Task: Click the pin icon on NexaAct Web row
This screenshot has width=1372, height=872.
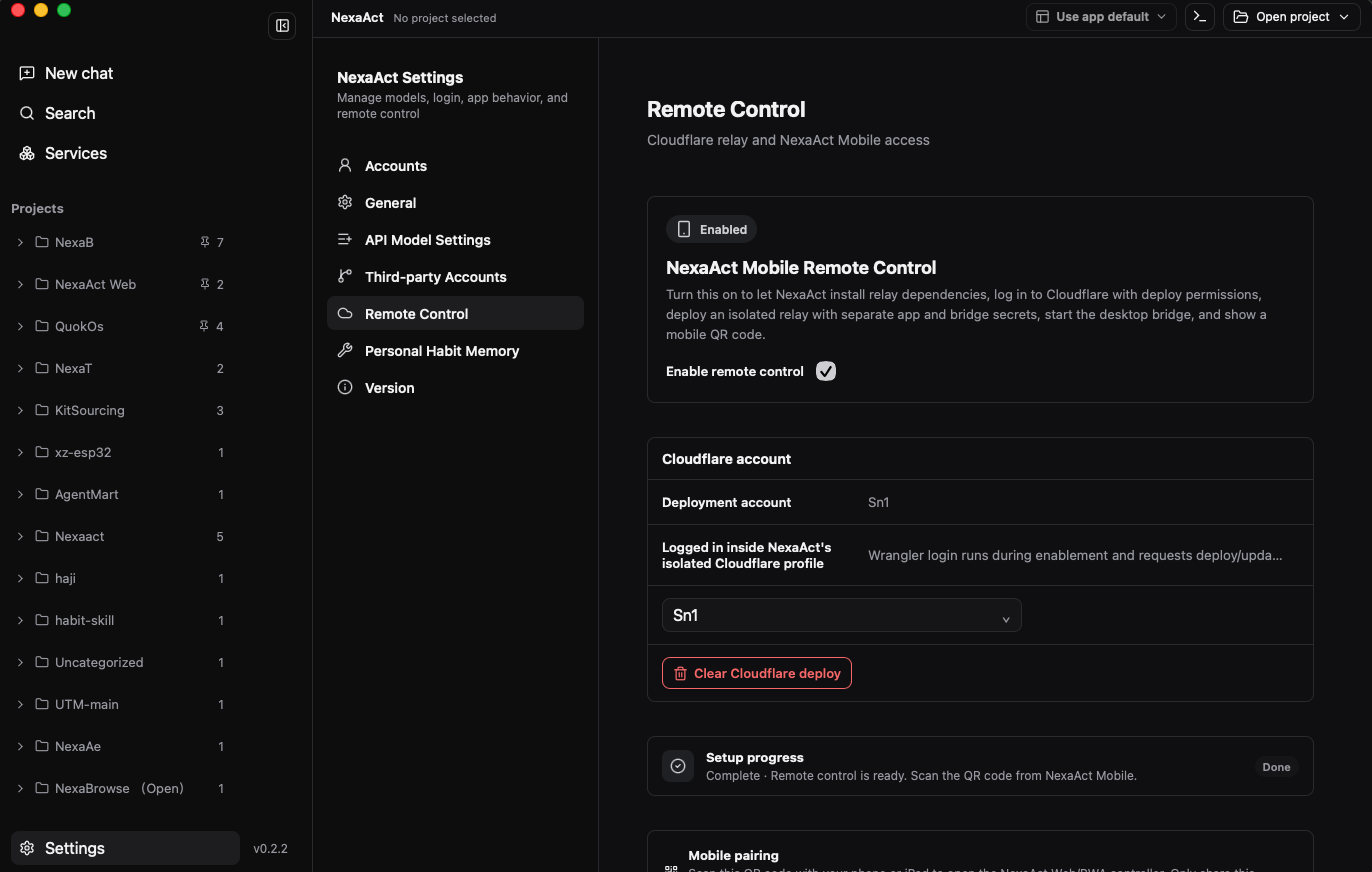Action: 204,284
